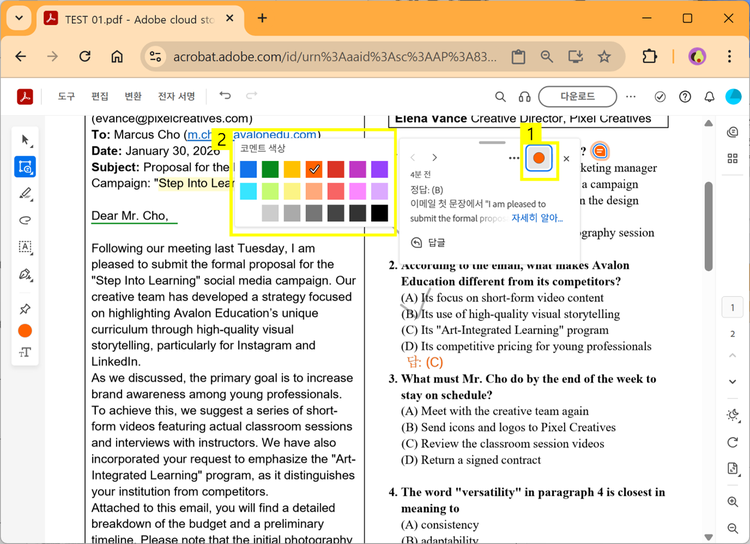Select the text box selection tool
Screen dimensions: 750x544
pos(25,247)
